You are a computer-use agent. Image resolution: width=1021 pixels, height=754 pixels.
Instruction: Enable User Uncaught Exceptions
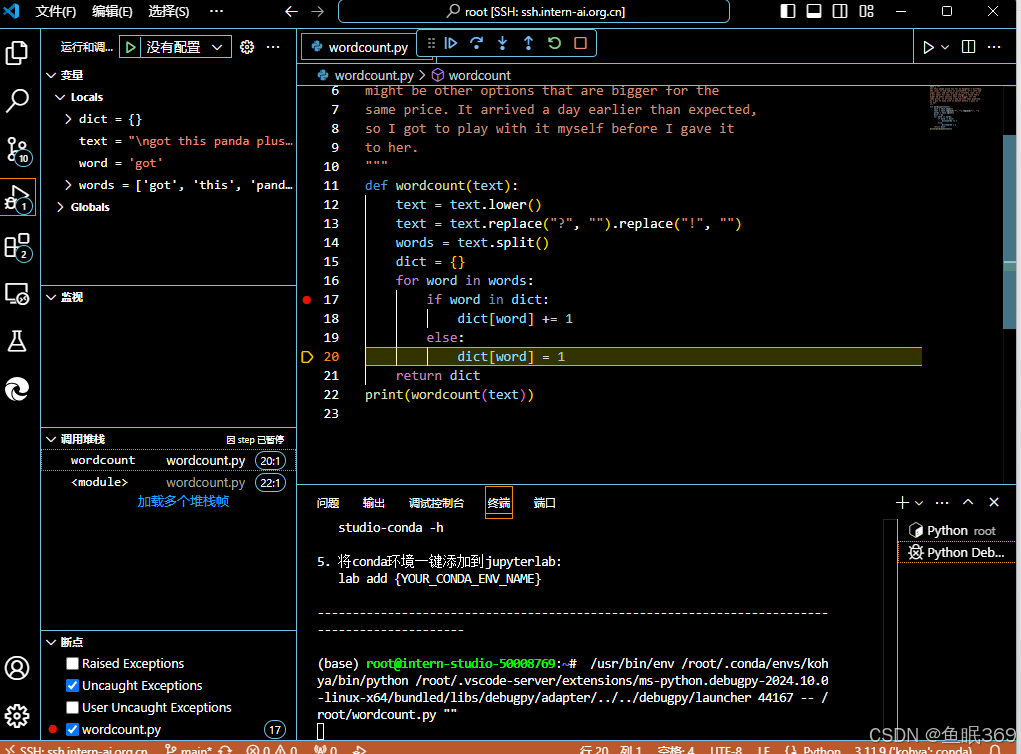[x=71, y=707]
